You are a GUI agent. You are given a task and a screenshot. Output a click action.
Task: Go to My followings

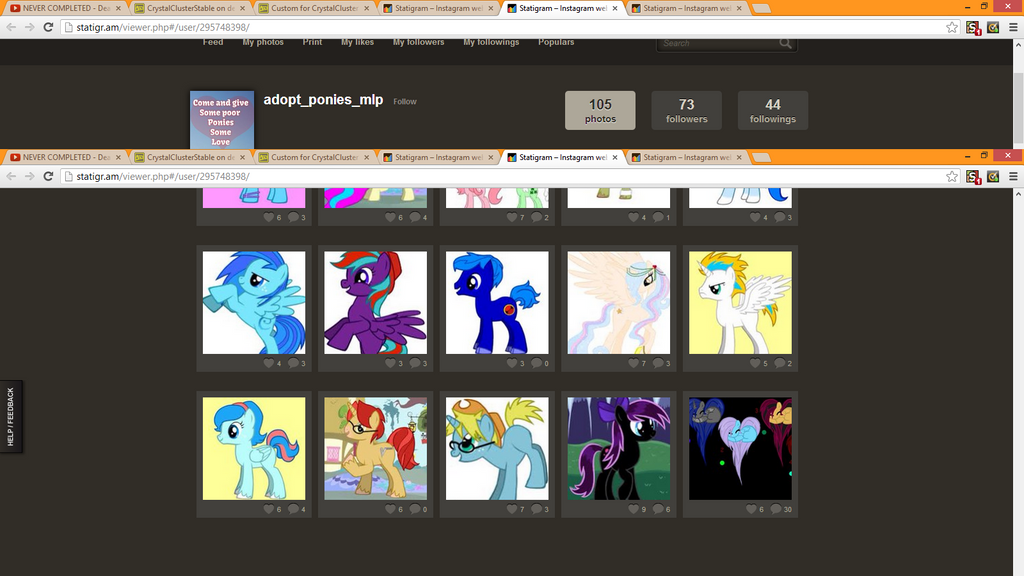click(x=491, y=42)
